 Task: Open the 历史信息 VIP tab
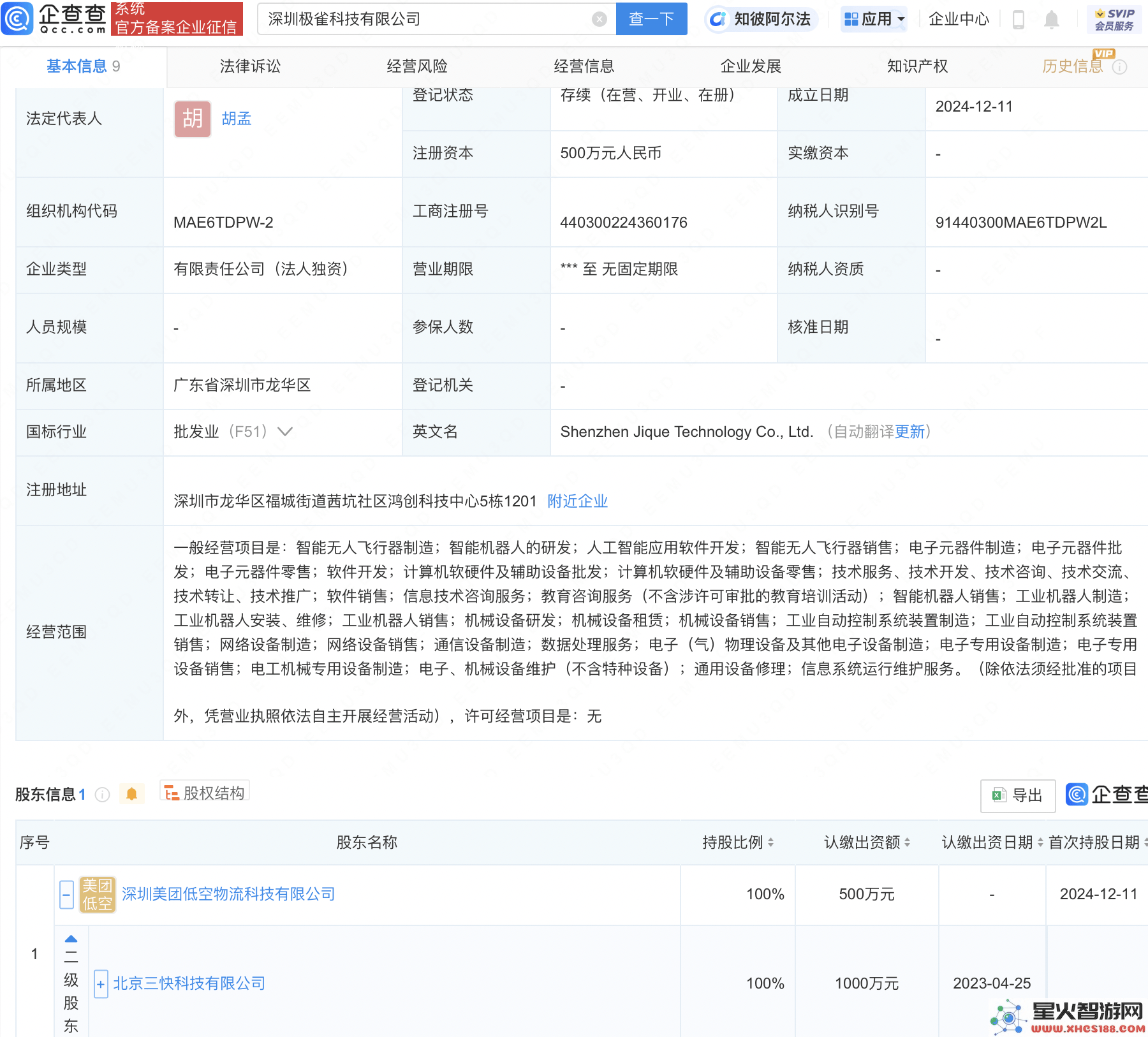point(1073,66)
